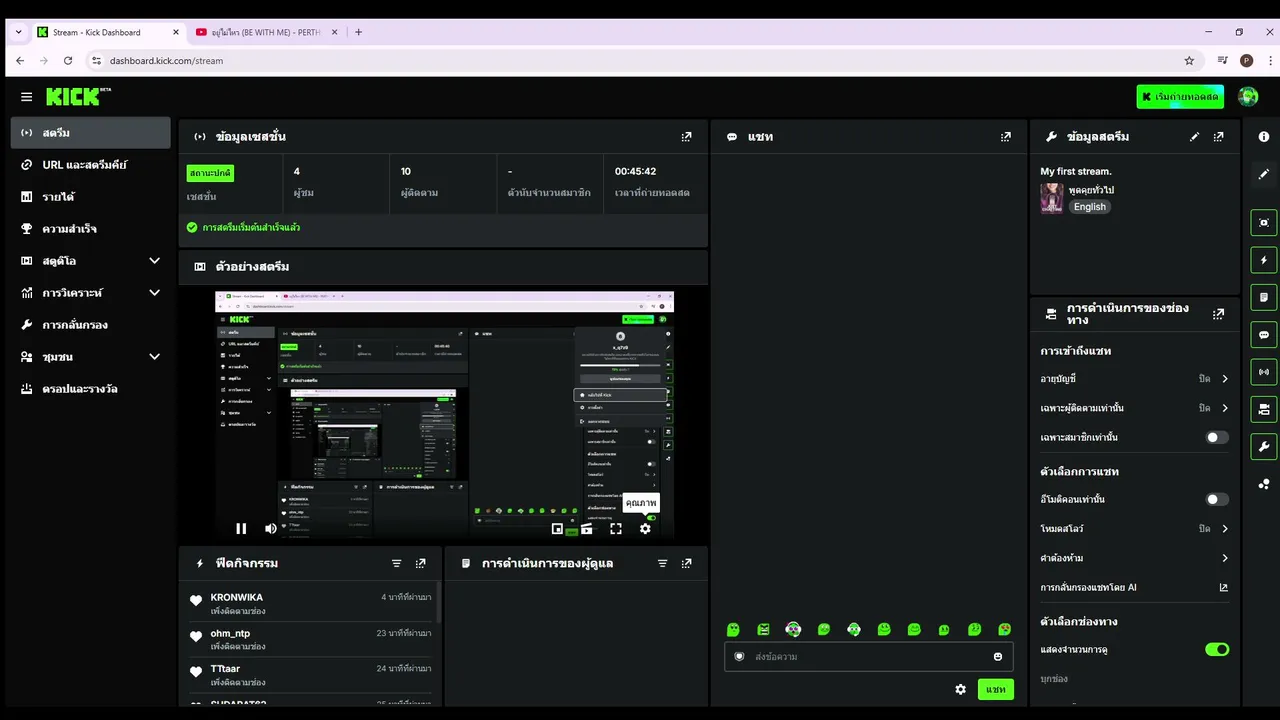Open the emoji picker in message box
1280x720 pixels.
(x=997, y=657)
